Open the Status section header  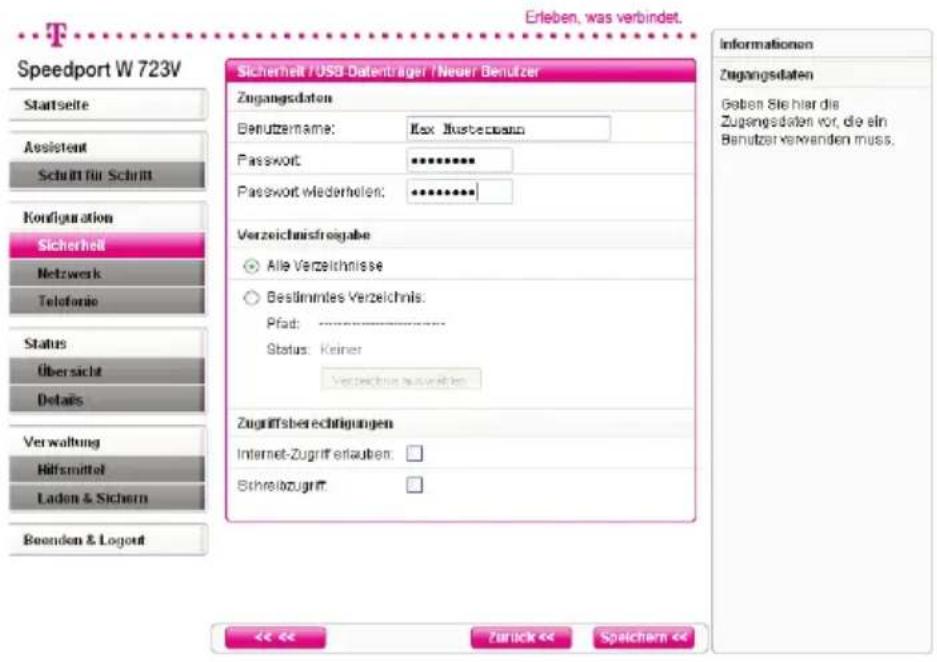[108, 344]
